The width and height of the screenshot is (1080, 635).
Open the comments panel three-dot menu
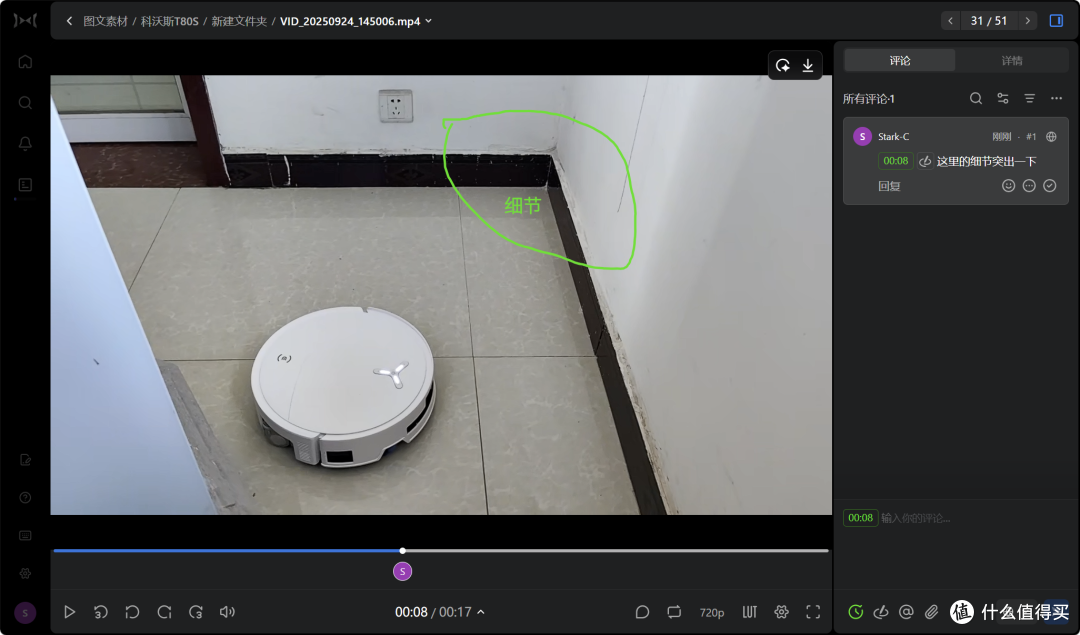pos(1057,98)
